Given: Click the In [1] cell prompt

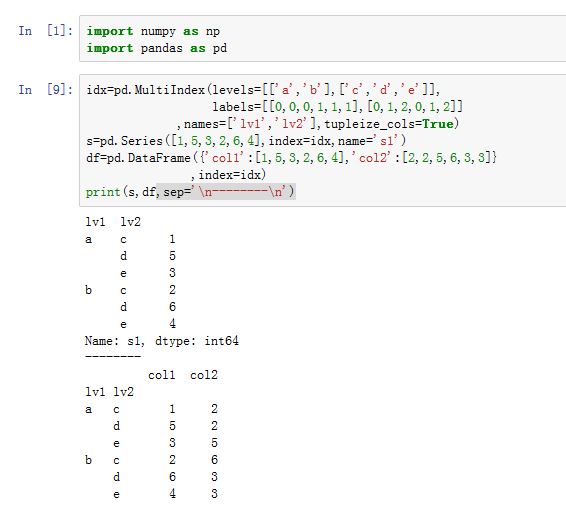Looking at the screenshot, I should (45, 31).
